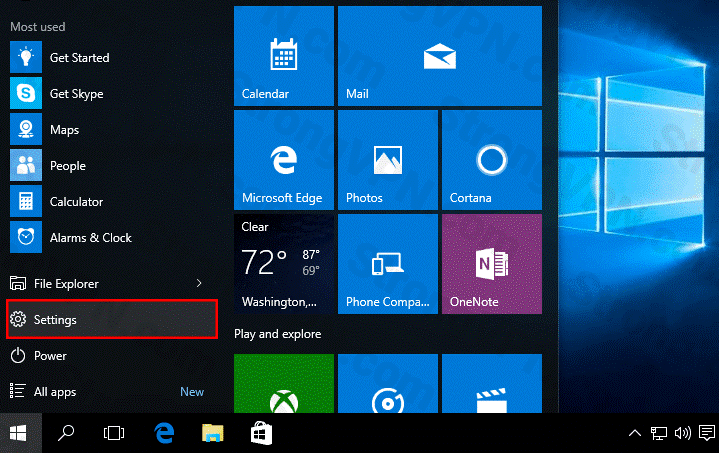Show hidden system tray icons
This screenshot has width=719, height=453.
(x=635, y=433)
